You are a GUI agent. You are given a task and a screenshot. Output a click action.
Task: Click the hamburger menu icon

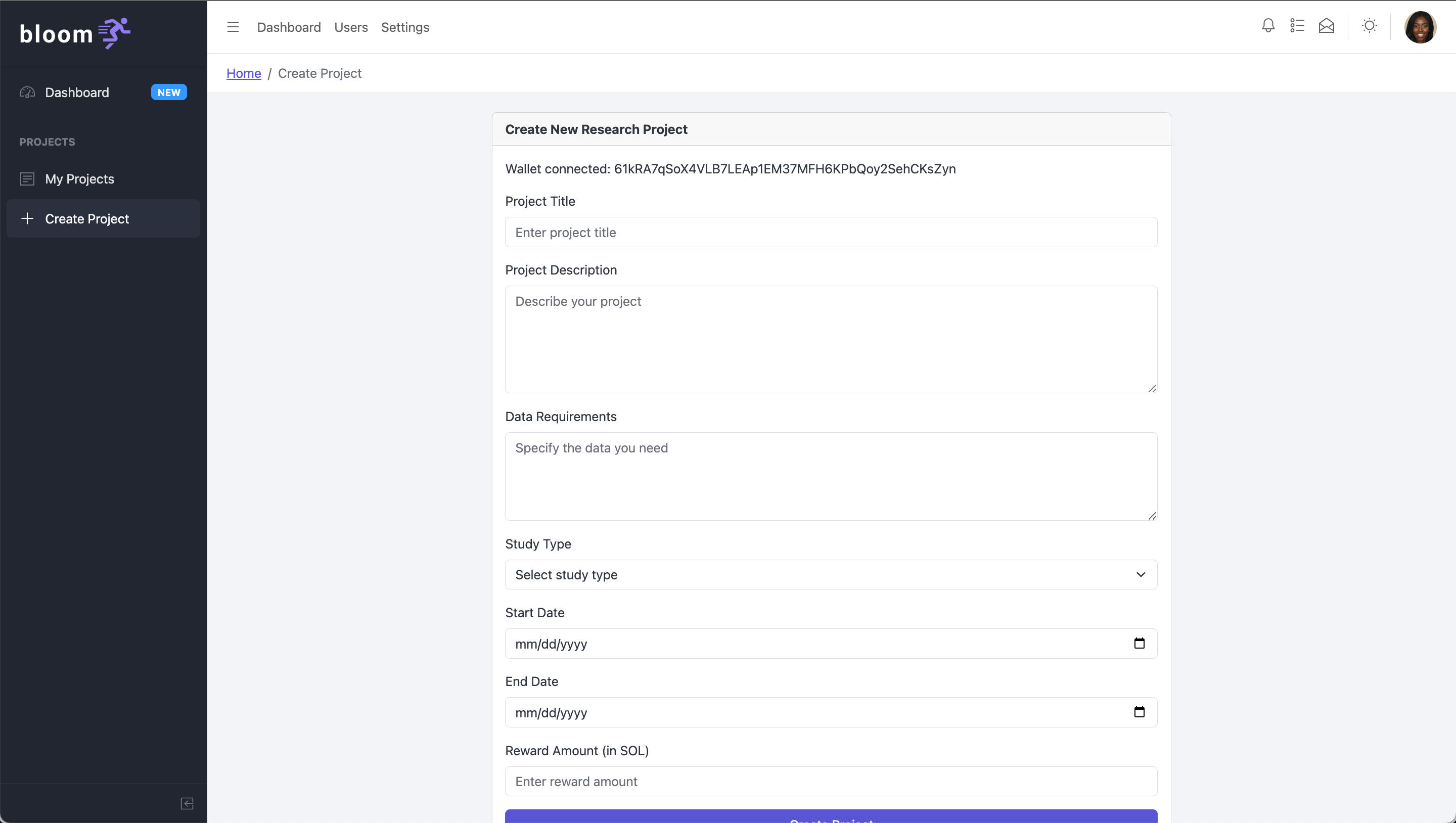pyautogui.click(x=233, y=27)
